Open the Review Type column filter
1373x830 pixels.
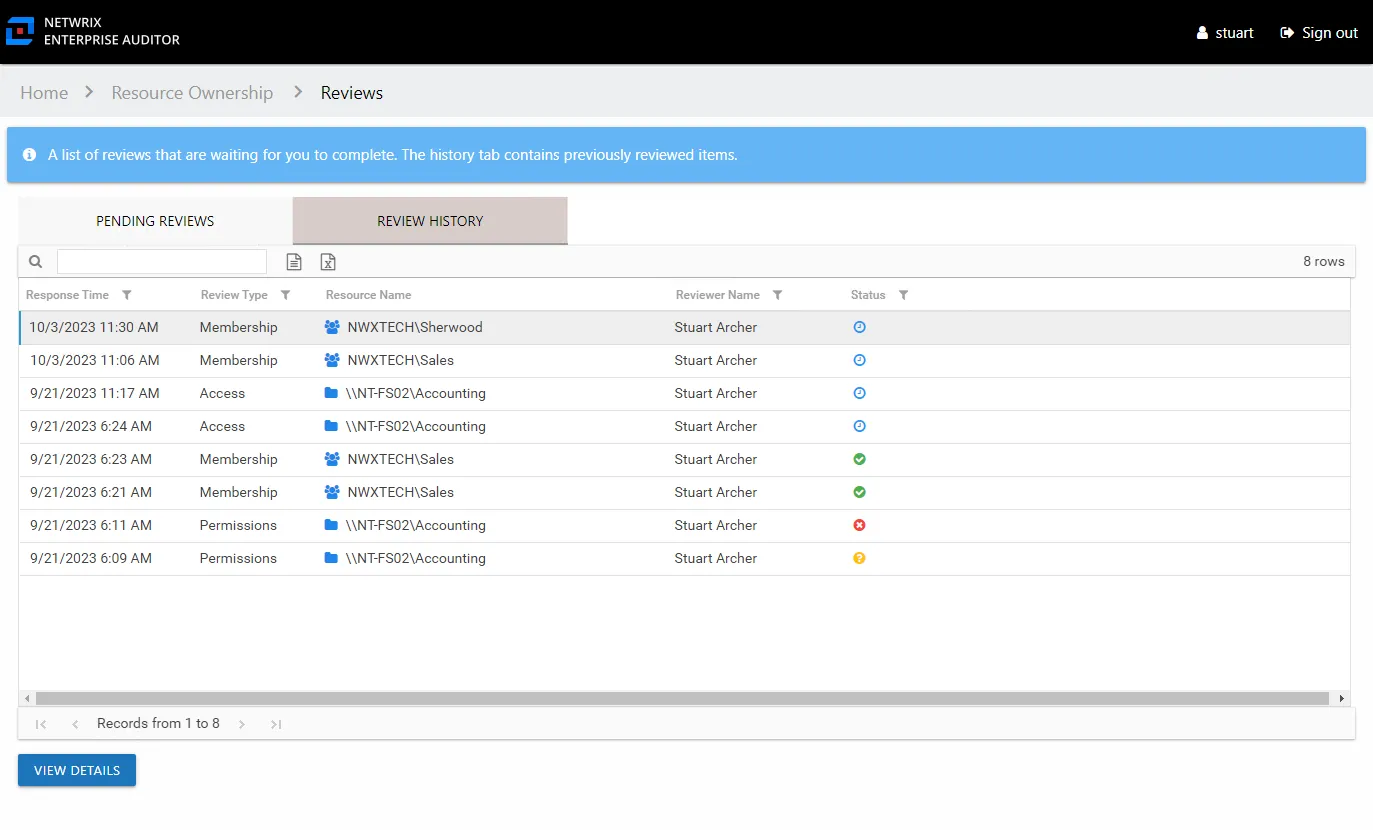tap(286, 295)
